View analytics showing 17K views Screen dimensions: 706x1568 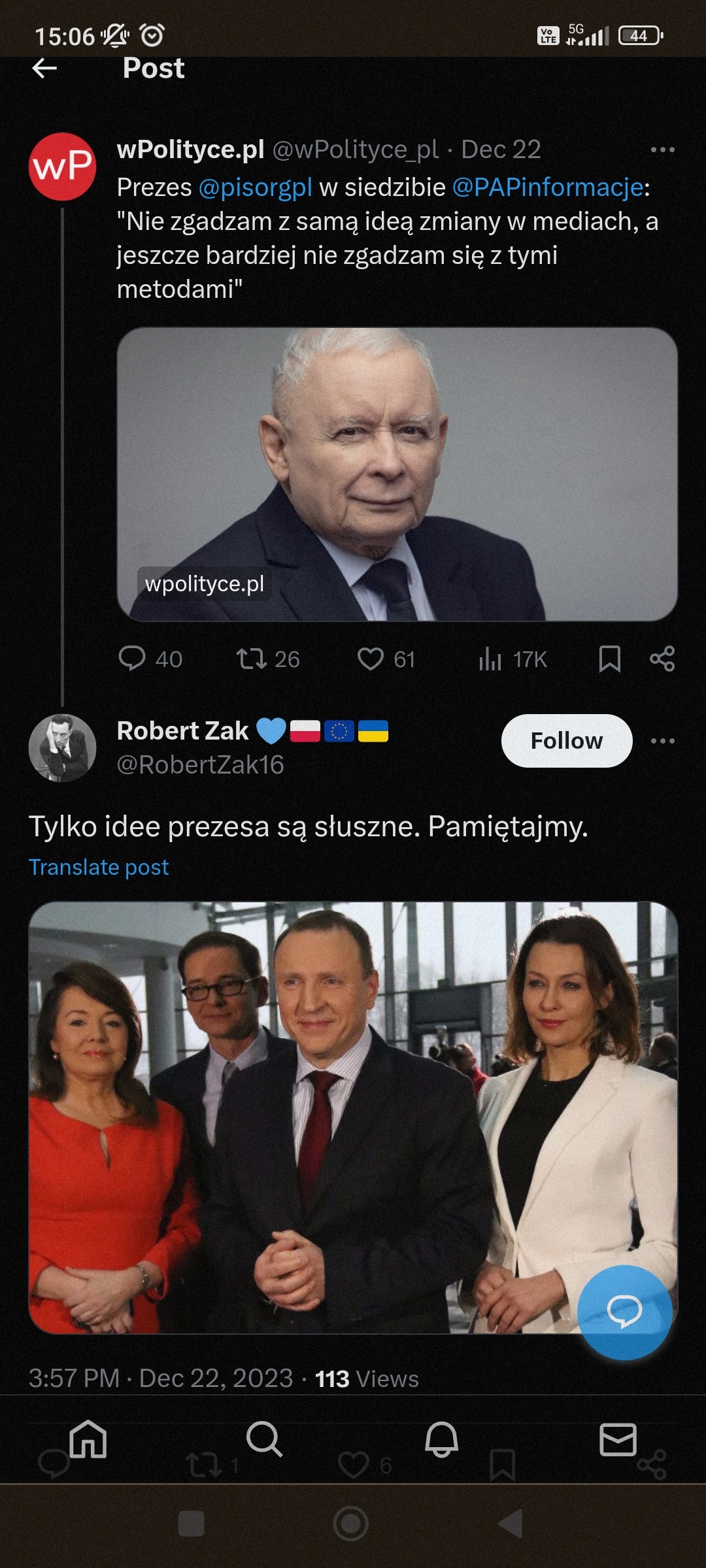513,659
